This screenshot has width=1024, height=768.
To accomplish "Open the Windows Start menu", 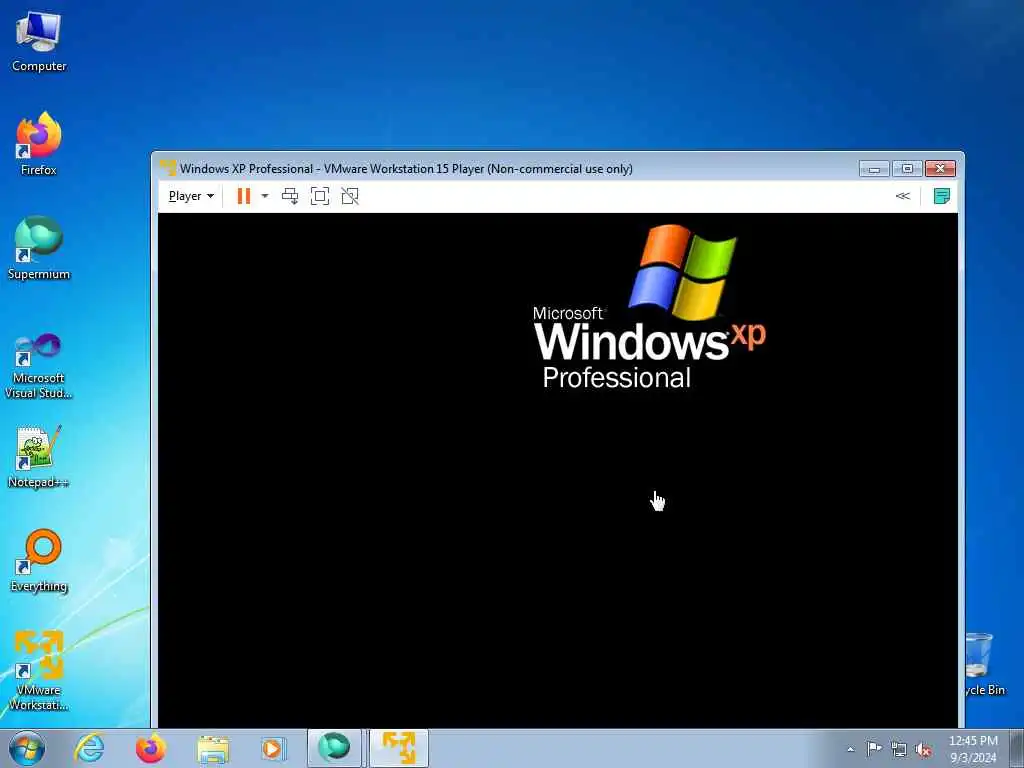I will point(27,748).
